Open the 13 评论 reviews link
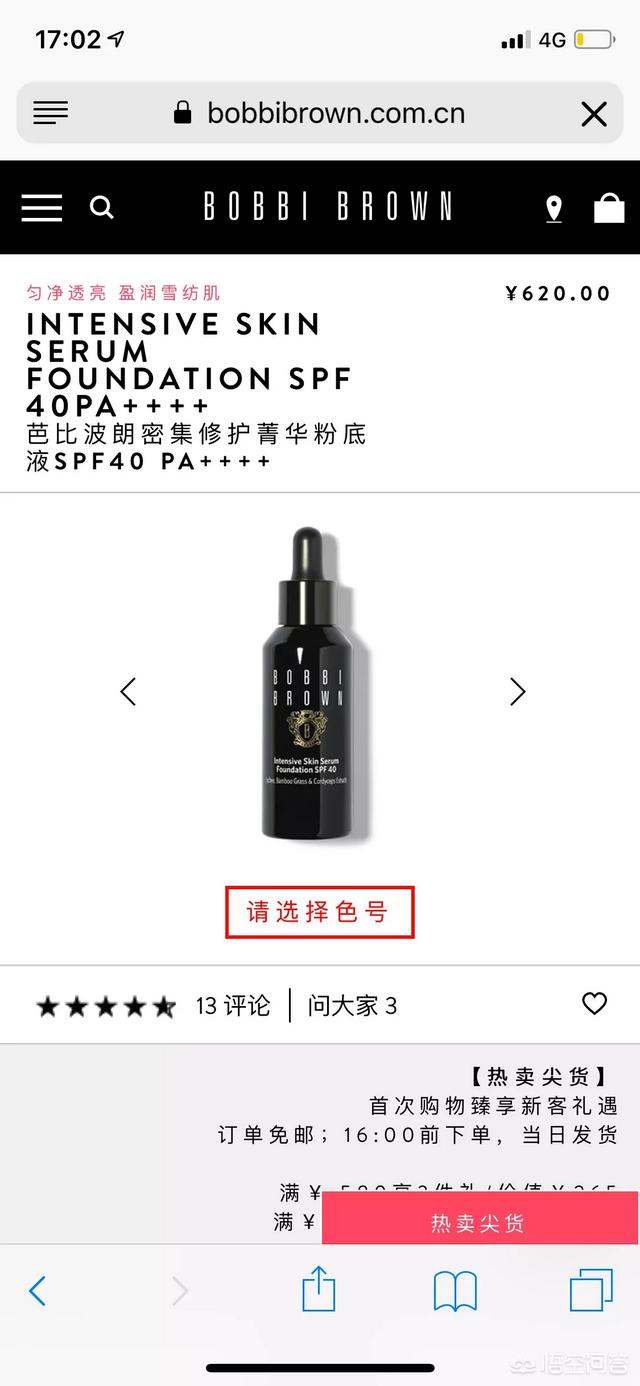640x1386 pixels. (233, 1005)
